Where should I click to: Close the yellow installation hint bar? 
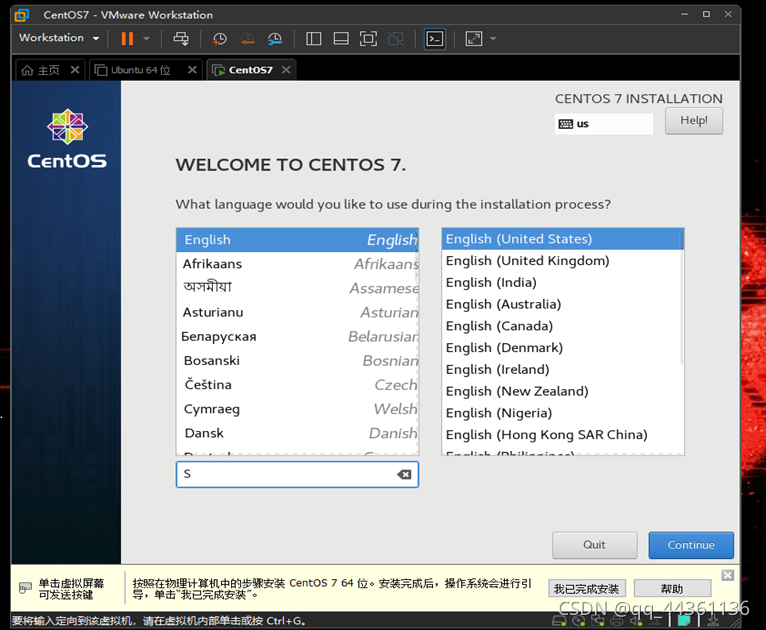click(728, 575)
